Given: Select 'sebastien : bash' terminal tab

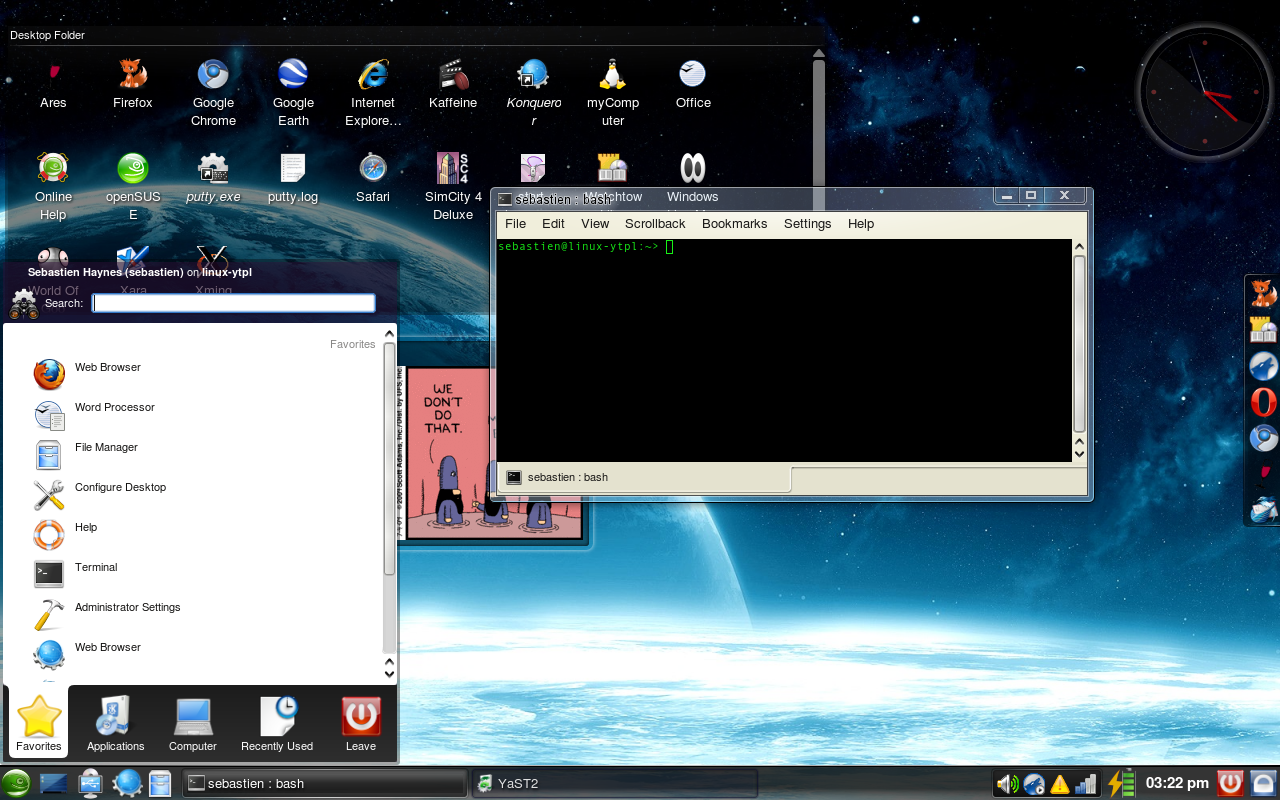Looking at the screenshot, I should (644, 478).
